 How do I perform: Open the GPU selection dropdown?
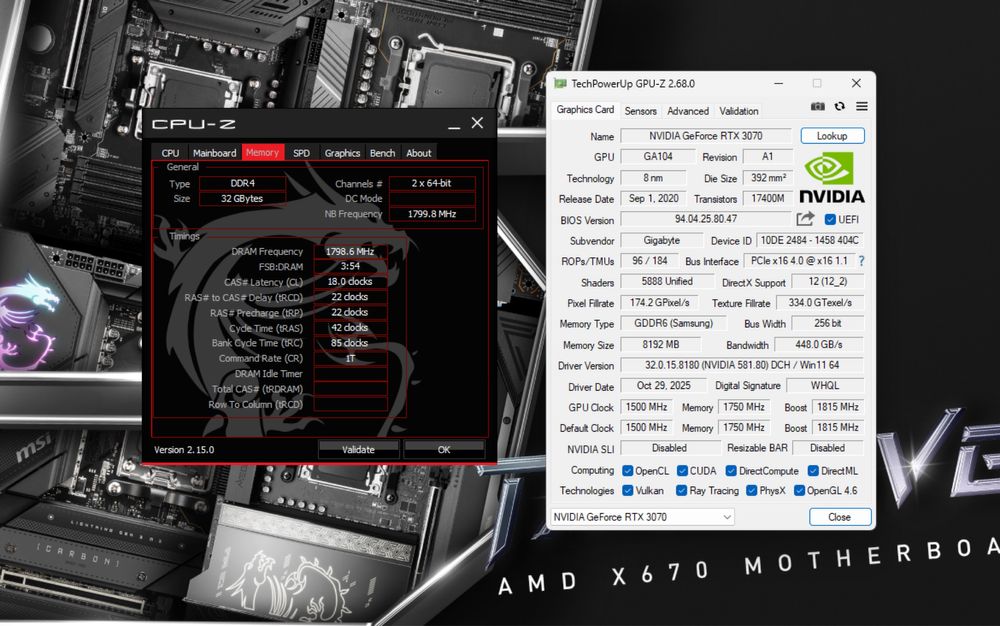tap(642, 516)
